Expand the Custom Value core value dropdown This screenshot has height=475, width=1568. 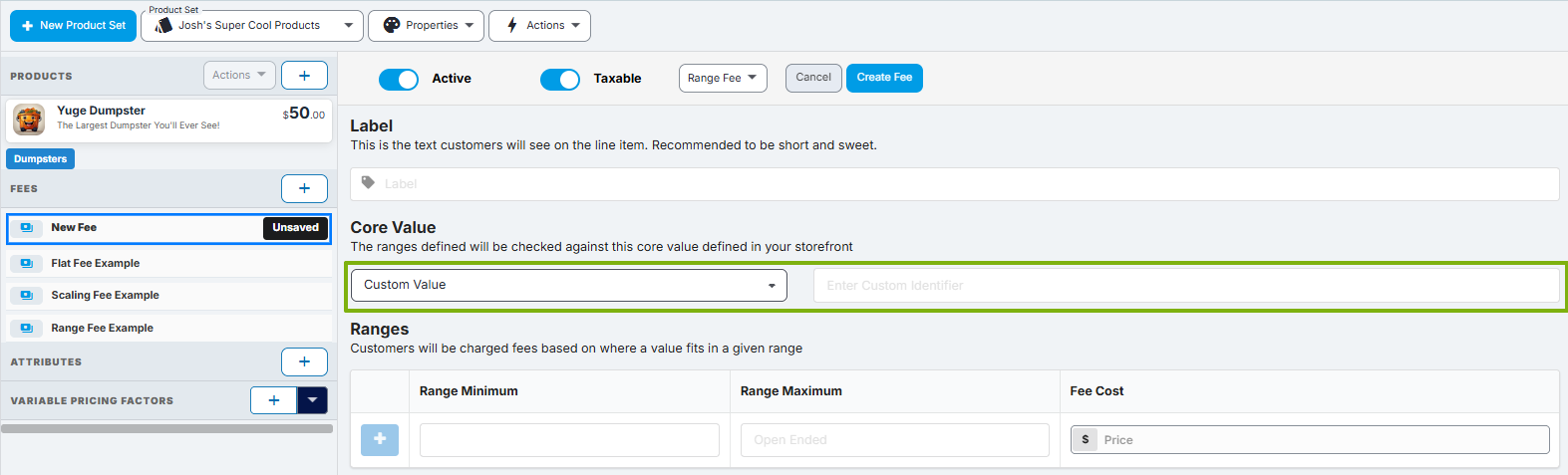coord(569,285)
